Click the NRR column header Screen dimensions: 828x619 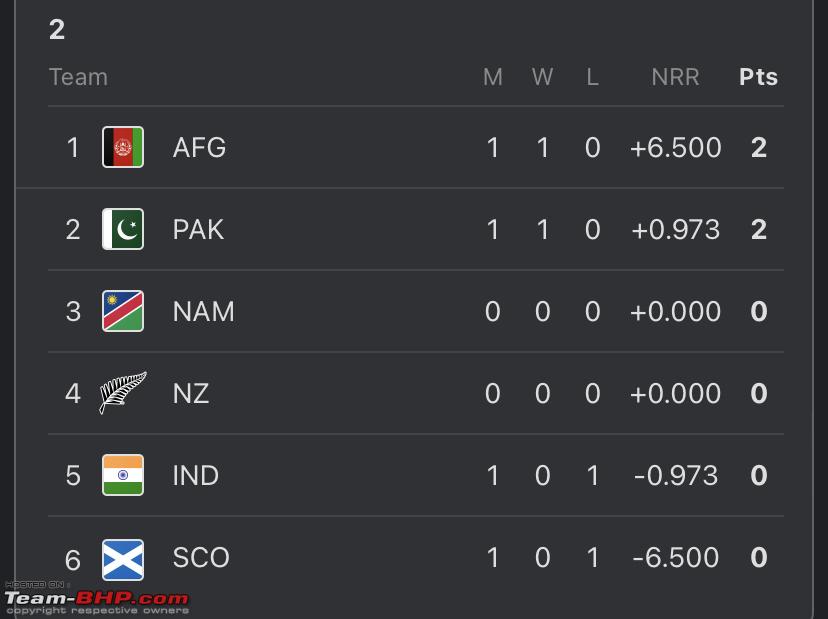pos(675,77)
